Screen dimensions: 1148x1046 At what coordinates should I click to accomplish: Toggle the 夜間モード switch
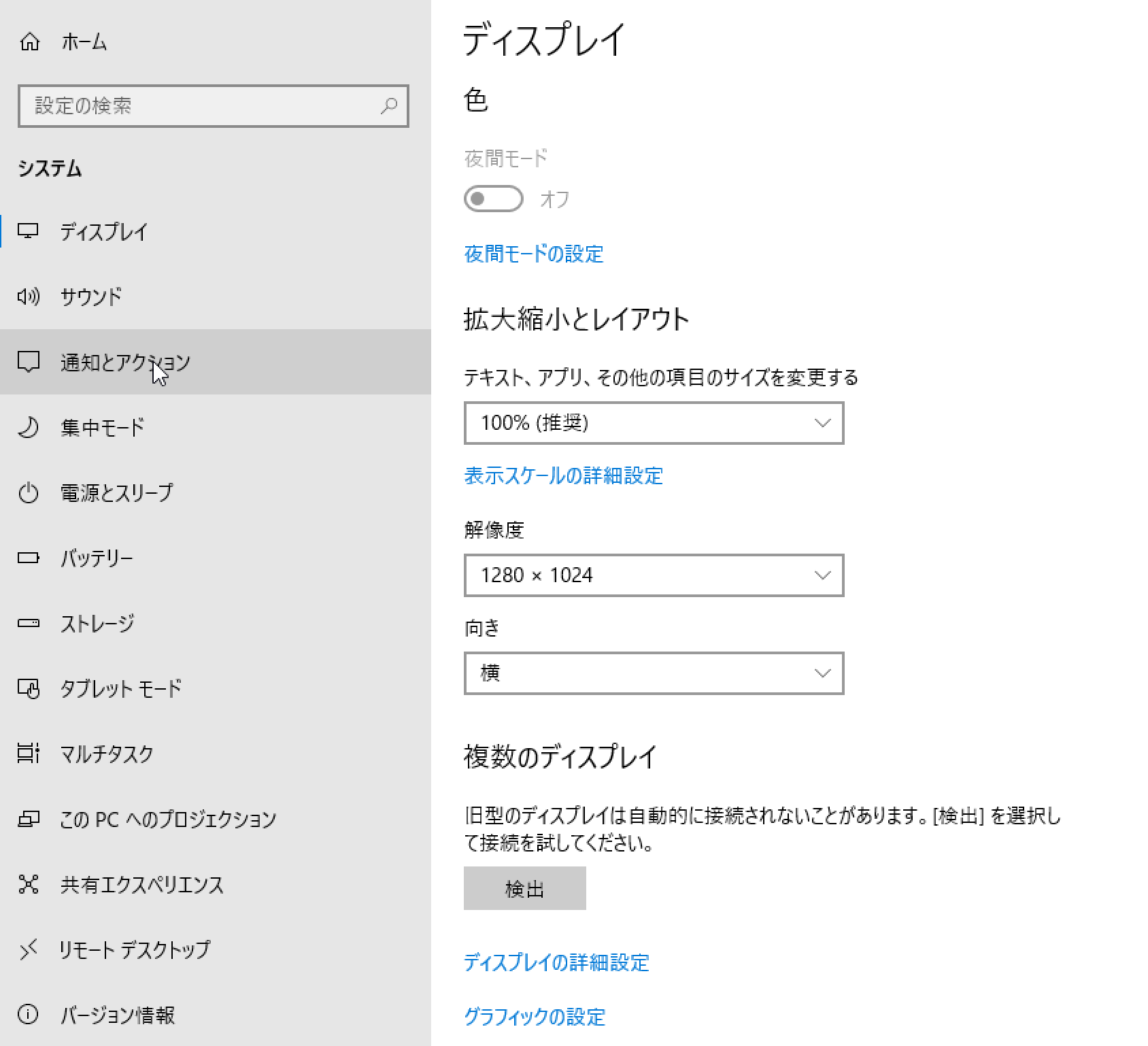pos(493,199)
